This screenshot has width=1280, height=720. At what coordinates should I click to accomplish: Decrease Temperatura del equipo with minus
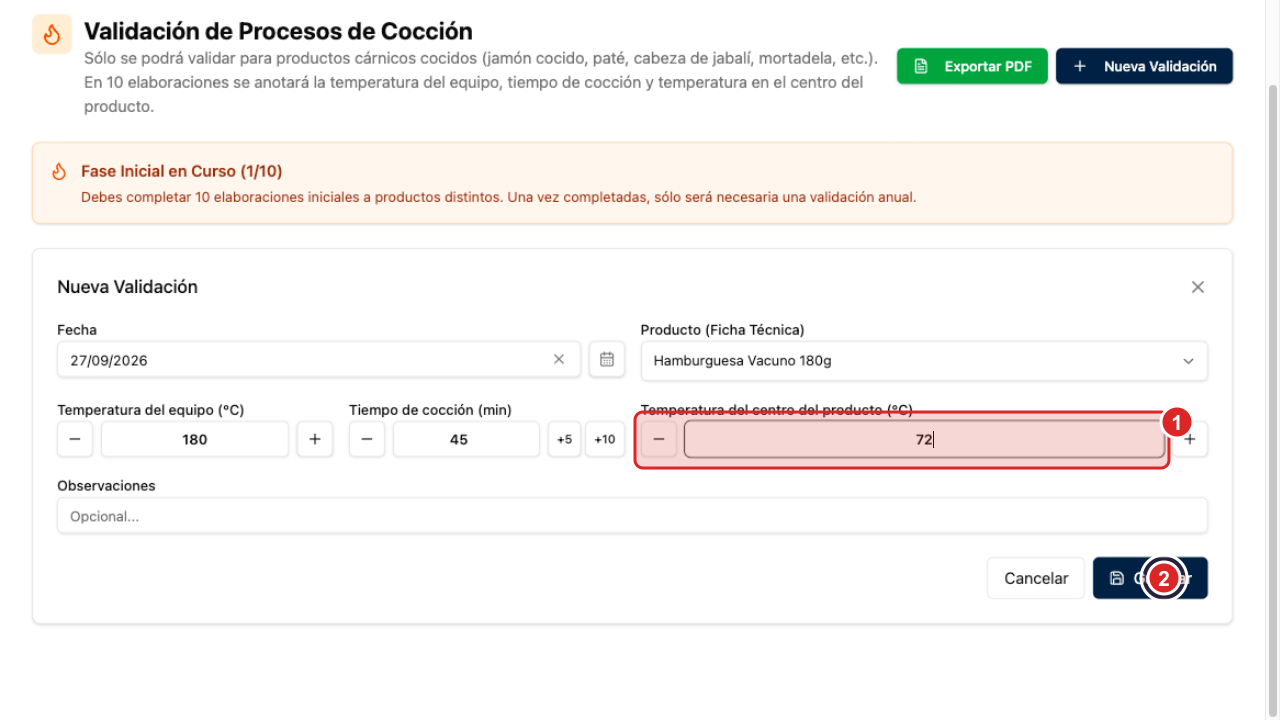(76, 439)
